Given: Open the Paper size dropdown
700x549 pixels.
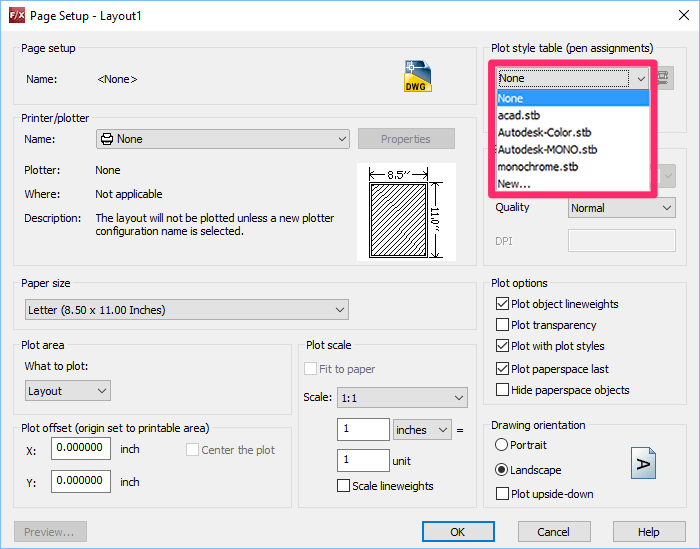Looking at the screenshot, I should coord(187,310).
